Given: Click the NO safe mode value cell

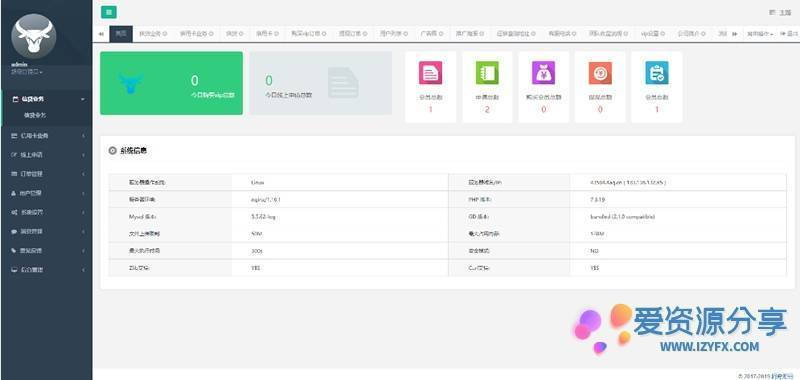Looking at the screenshot, I should 678,250.
